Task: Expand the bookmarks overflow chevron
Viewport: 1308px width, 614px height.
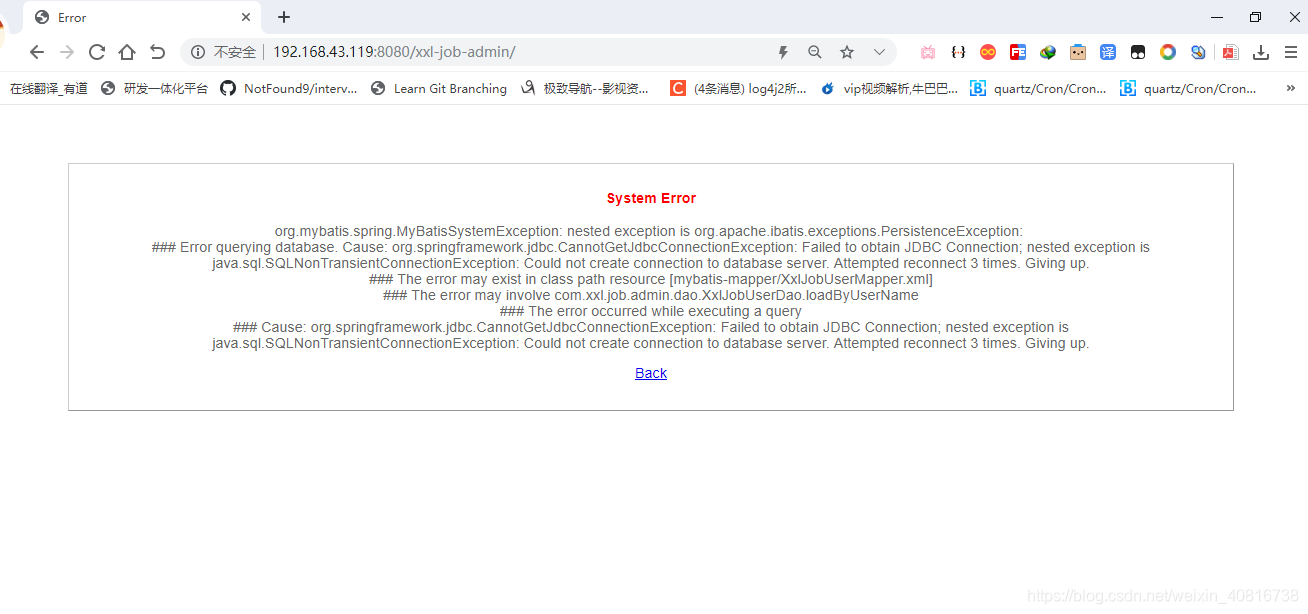Action: pos(1290,88)
